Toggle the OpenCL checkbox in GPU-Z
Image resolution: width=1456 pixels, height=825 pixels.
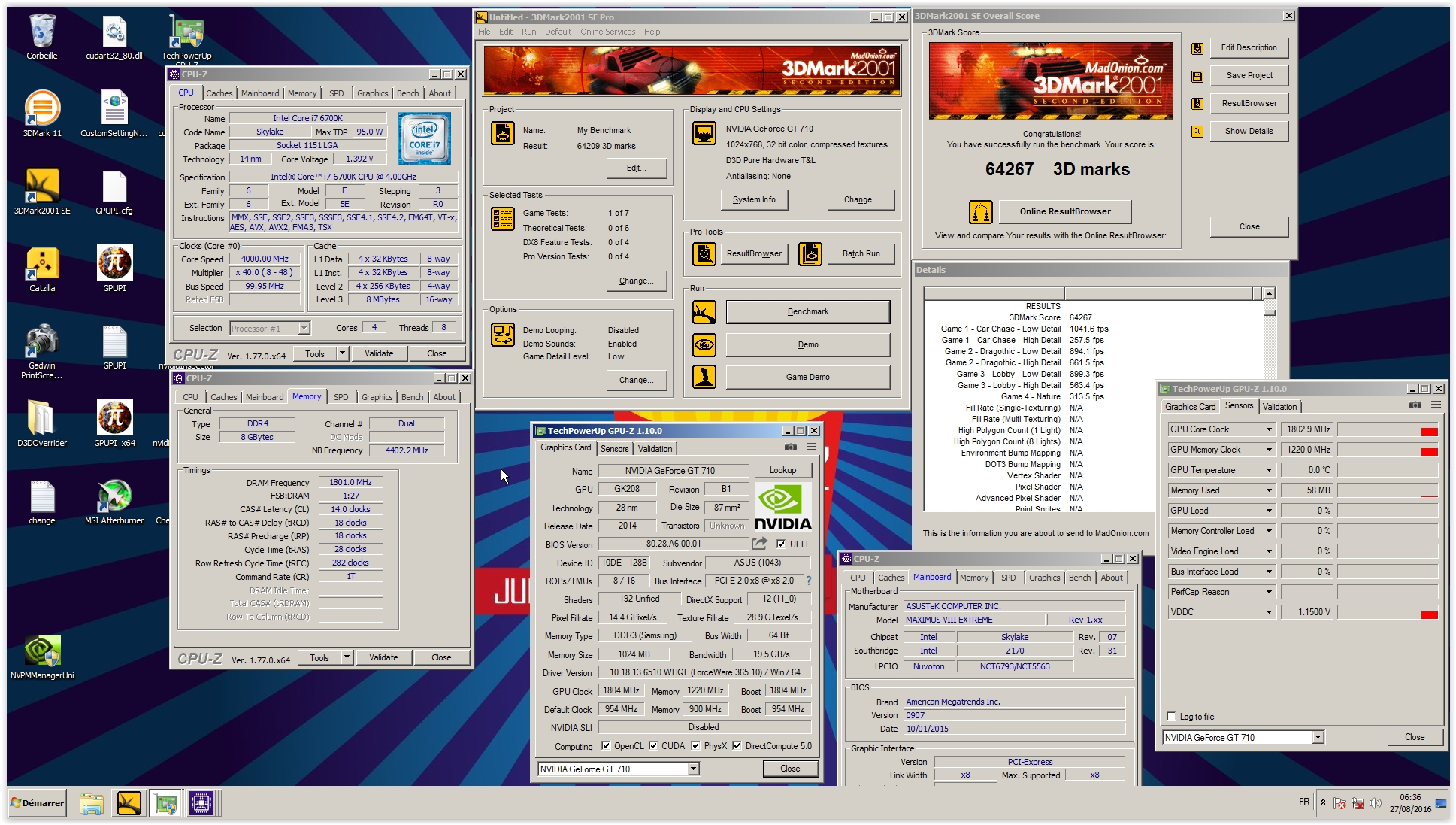pos(606,746)
